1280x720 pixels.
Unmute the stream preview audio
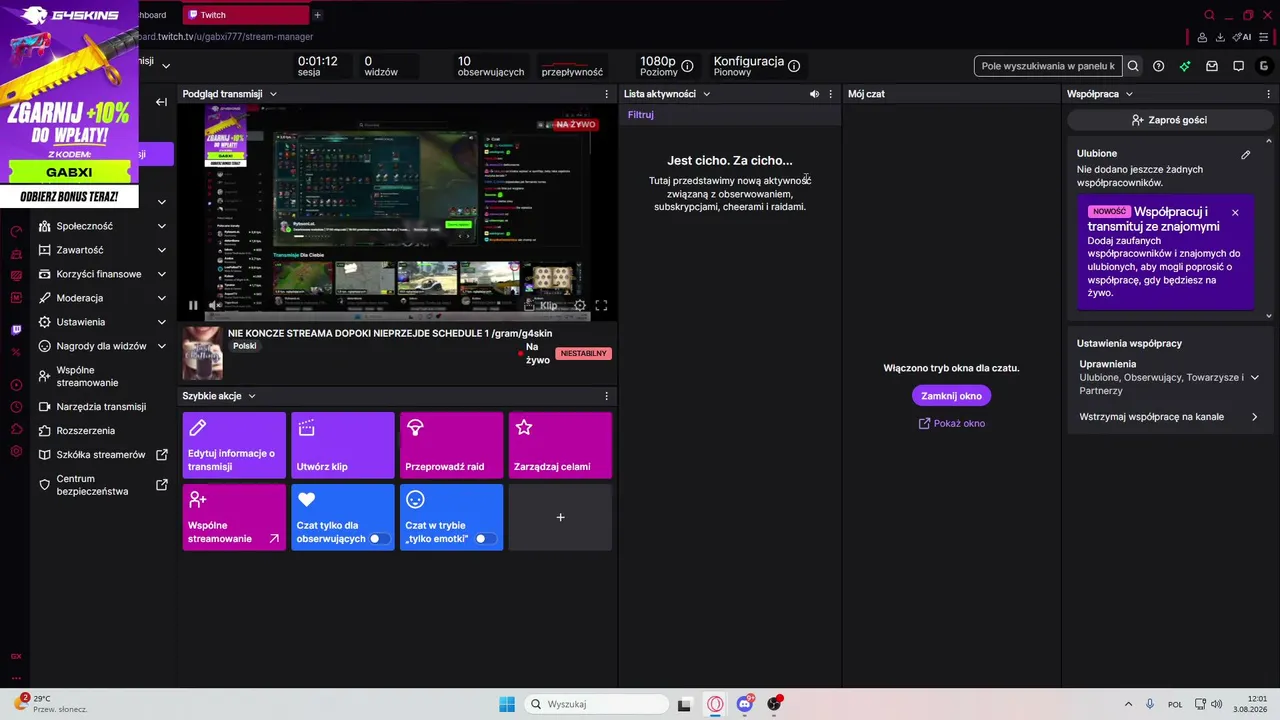point(214,305)
